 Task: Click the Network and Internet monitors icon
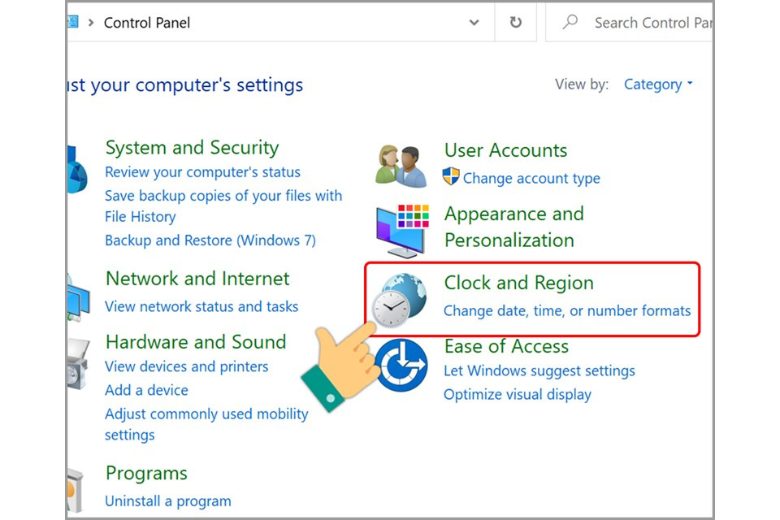tap(77, 298)
